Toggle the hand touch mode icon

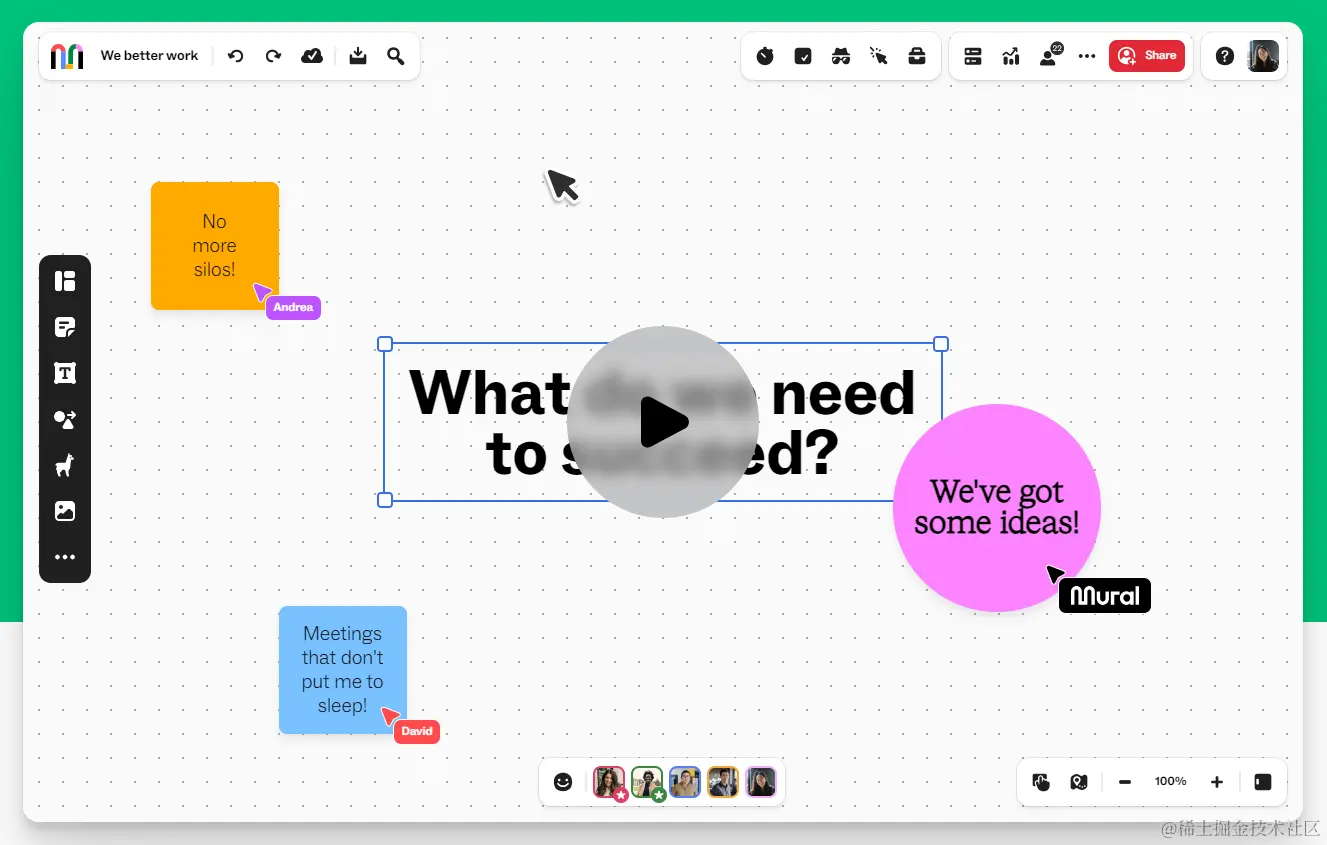point(1041,782)
